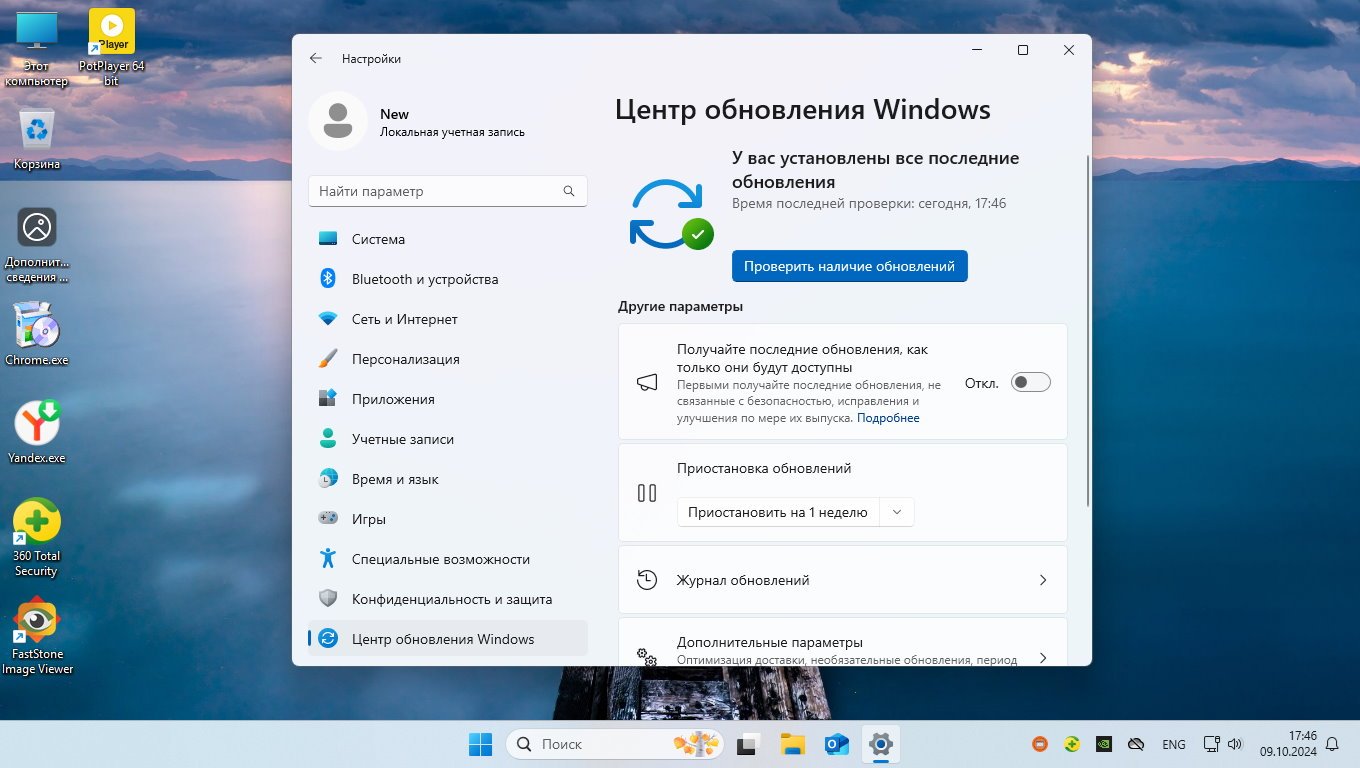Open File Explorer from the taskbar
The image size is (1360, 768).
click(x=793, y=744)
